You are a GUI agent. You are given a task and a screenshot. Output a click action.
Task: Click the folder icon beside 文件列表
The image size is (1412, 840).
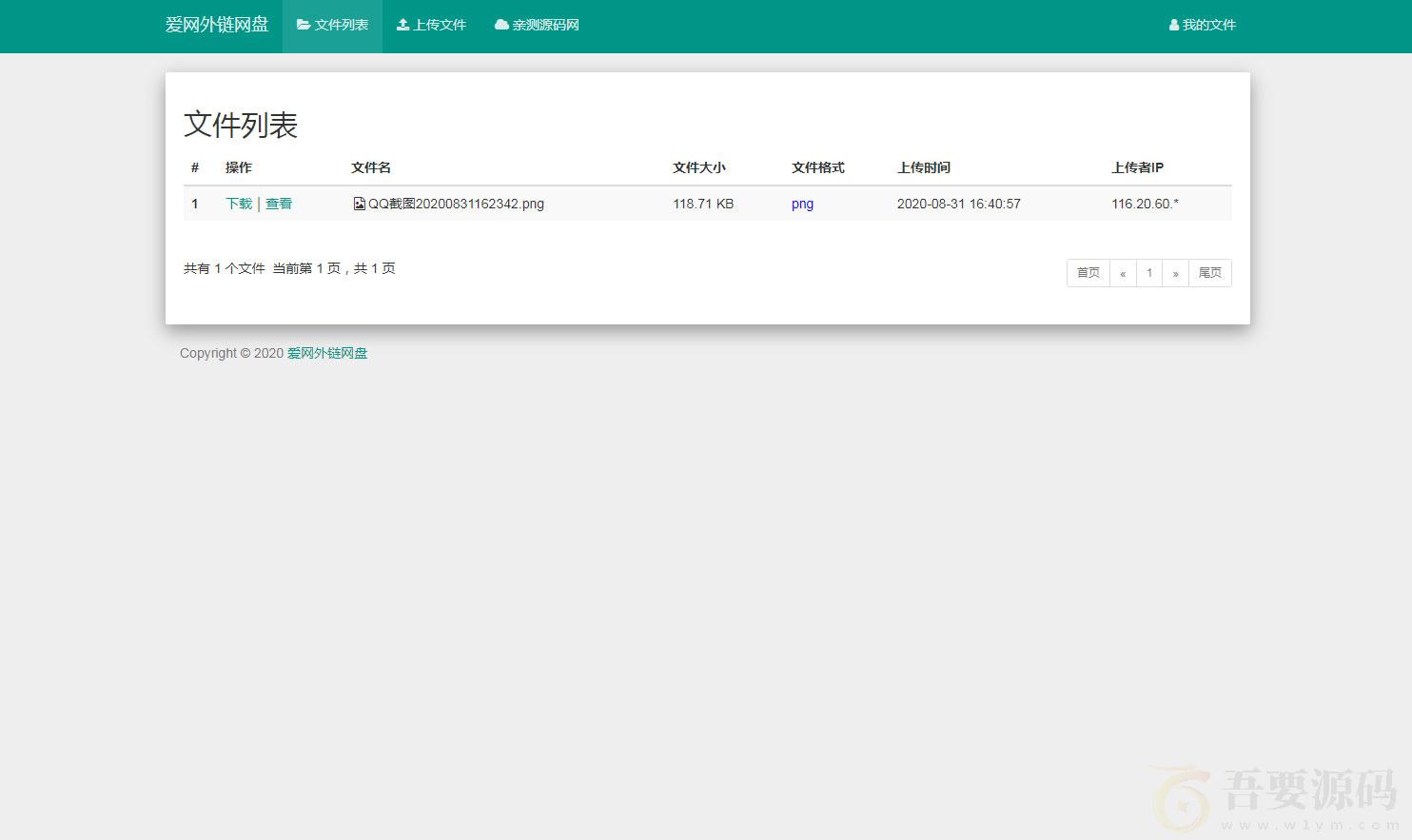point(304,25)
